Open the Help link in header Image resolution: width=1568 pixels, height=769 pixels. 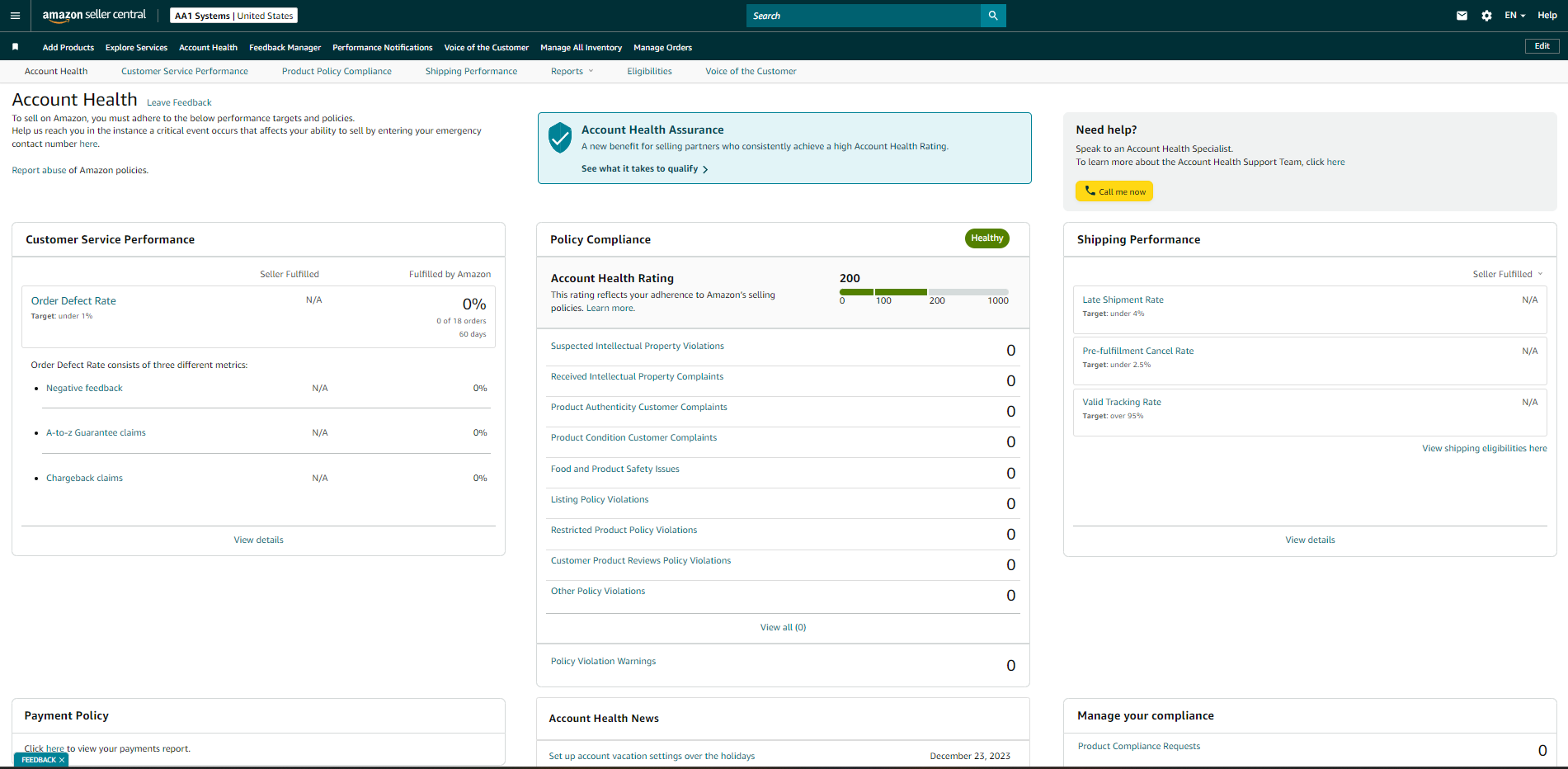[x=1547, y=16]
